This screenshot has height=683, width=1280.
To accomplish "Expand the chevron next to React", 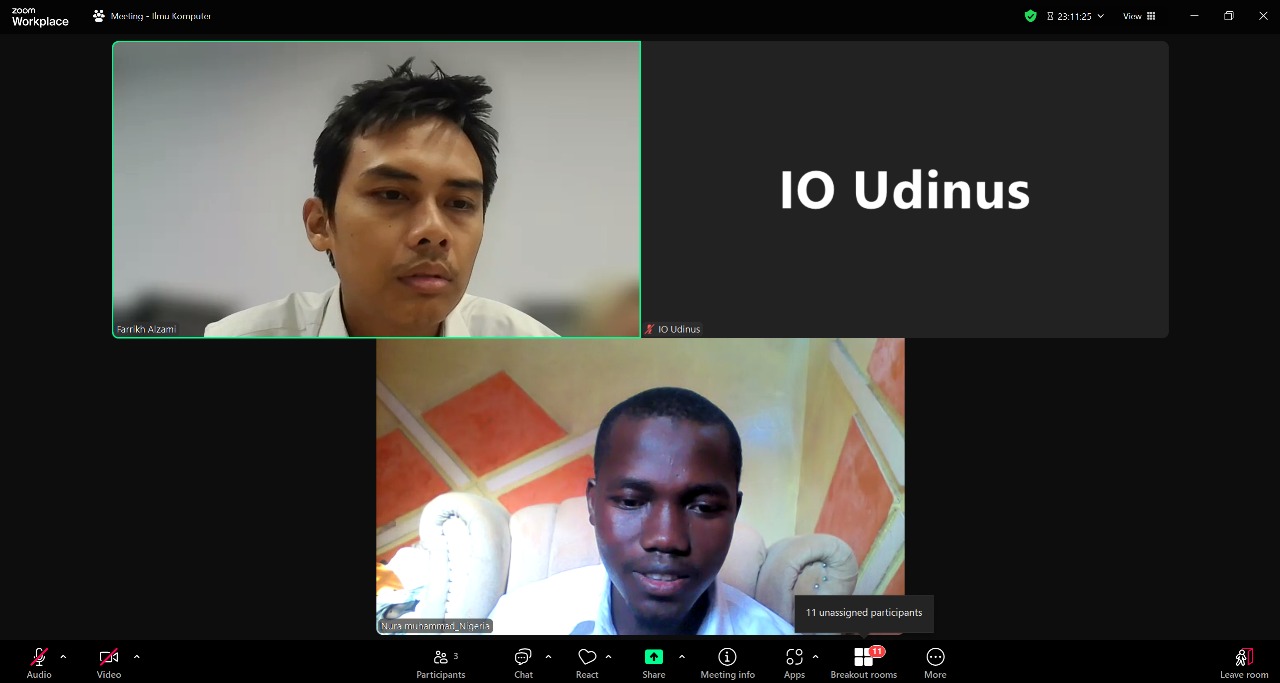I will click(609, 657).
